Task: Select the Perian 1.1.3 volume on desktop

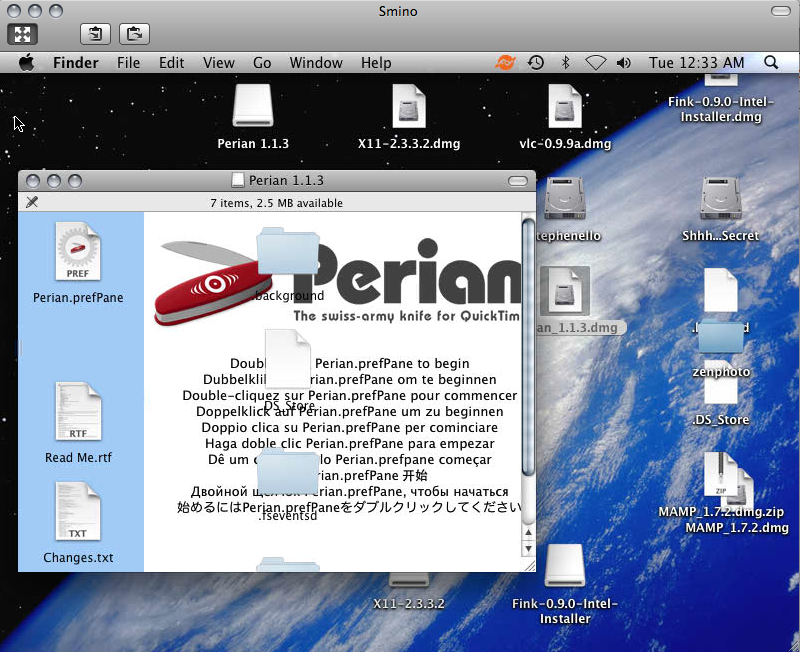Action: click(253, 105)
